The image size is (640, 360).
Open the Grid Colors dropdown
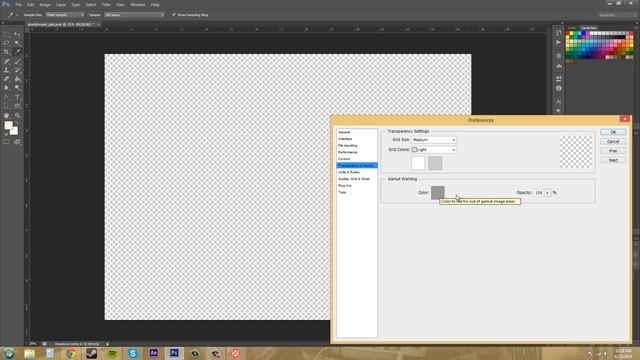point(434,150)
